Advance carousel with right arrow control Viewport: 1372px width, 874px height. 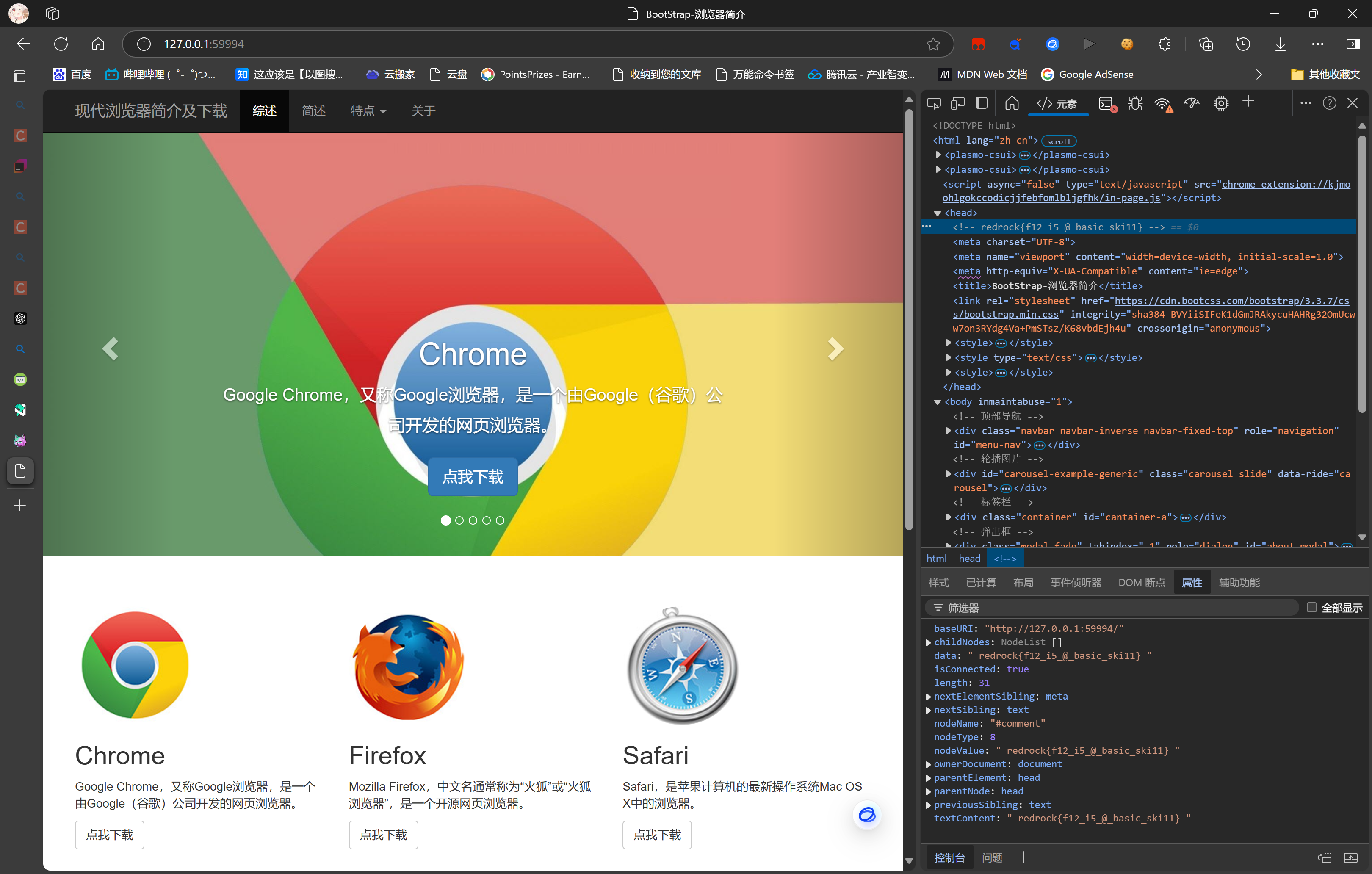[835, 348]
